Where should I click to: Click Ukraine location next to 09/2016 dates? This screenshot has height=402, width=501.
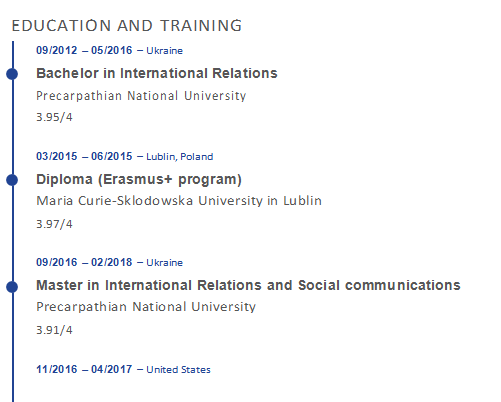(x=165, y=263)
